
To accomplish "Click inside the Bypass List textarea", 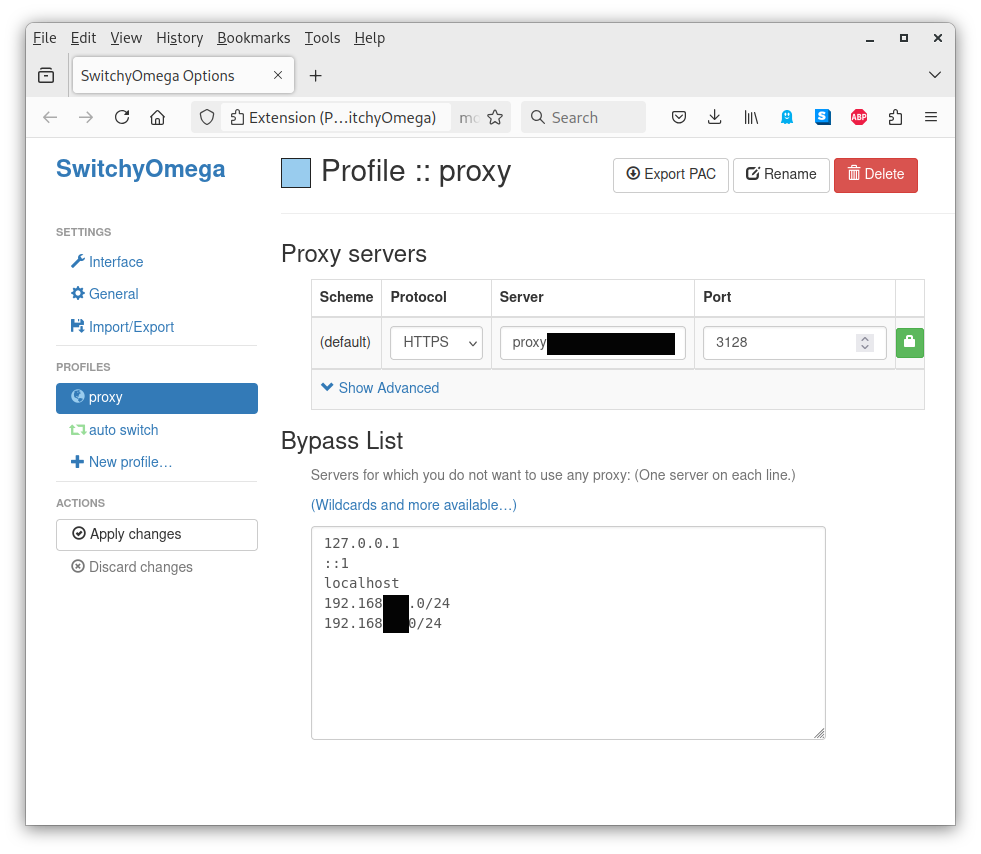I will (568, 633).
